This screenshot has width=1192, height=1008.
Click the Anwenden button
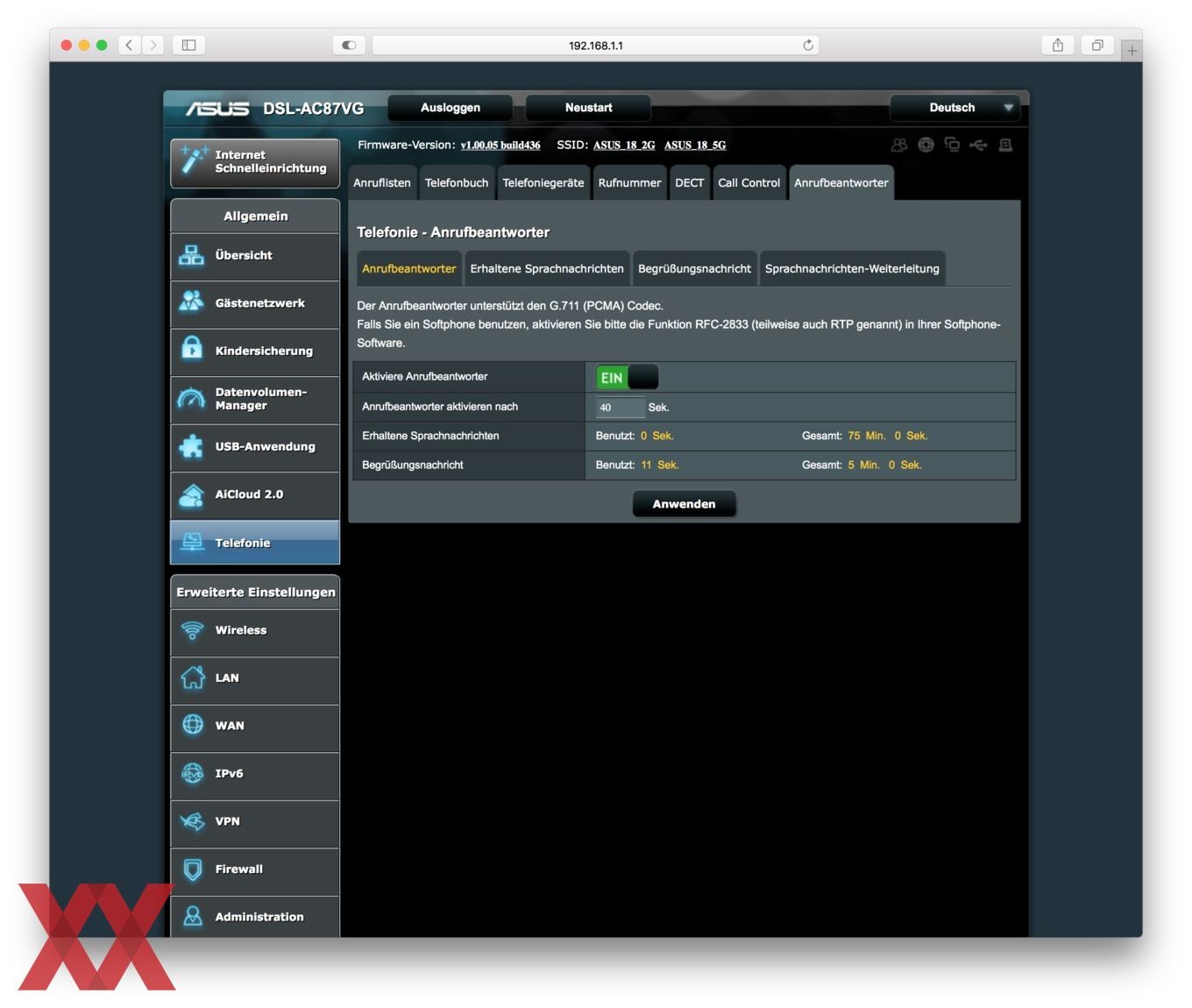point(684,504)
